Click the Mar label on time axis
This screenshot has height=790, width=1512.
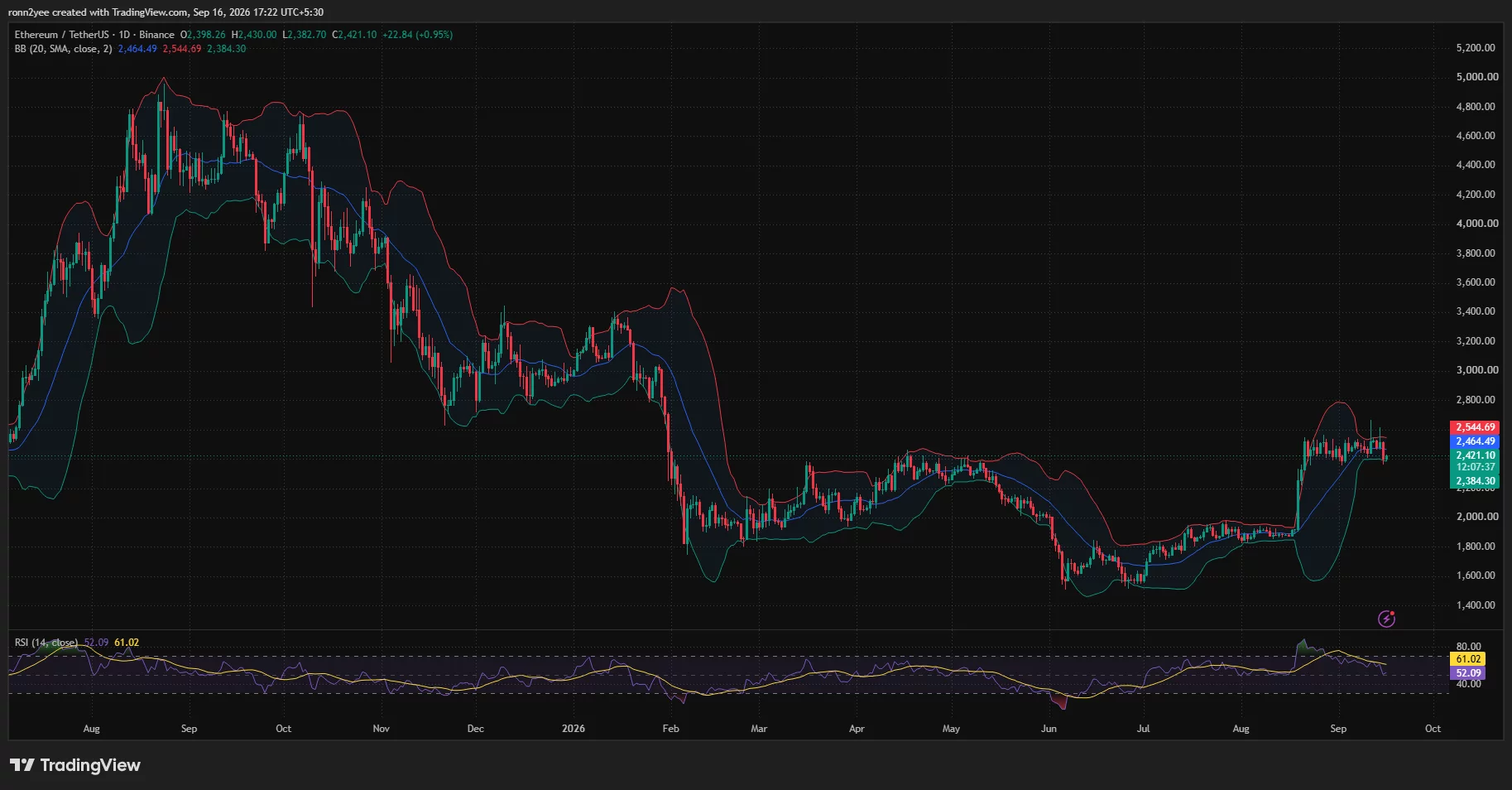coord(759,729)
